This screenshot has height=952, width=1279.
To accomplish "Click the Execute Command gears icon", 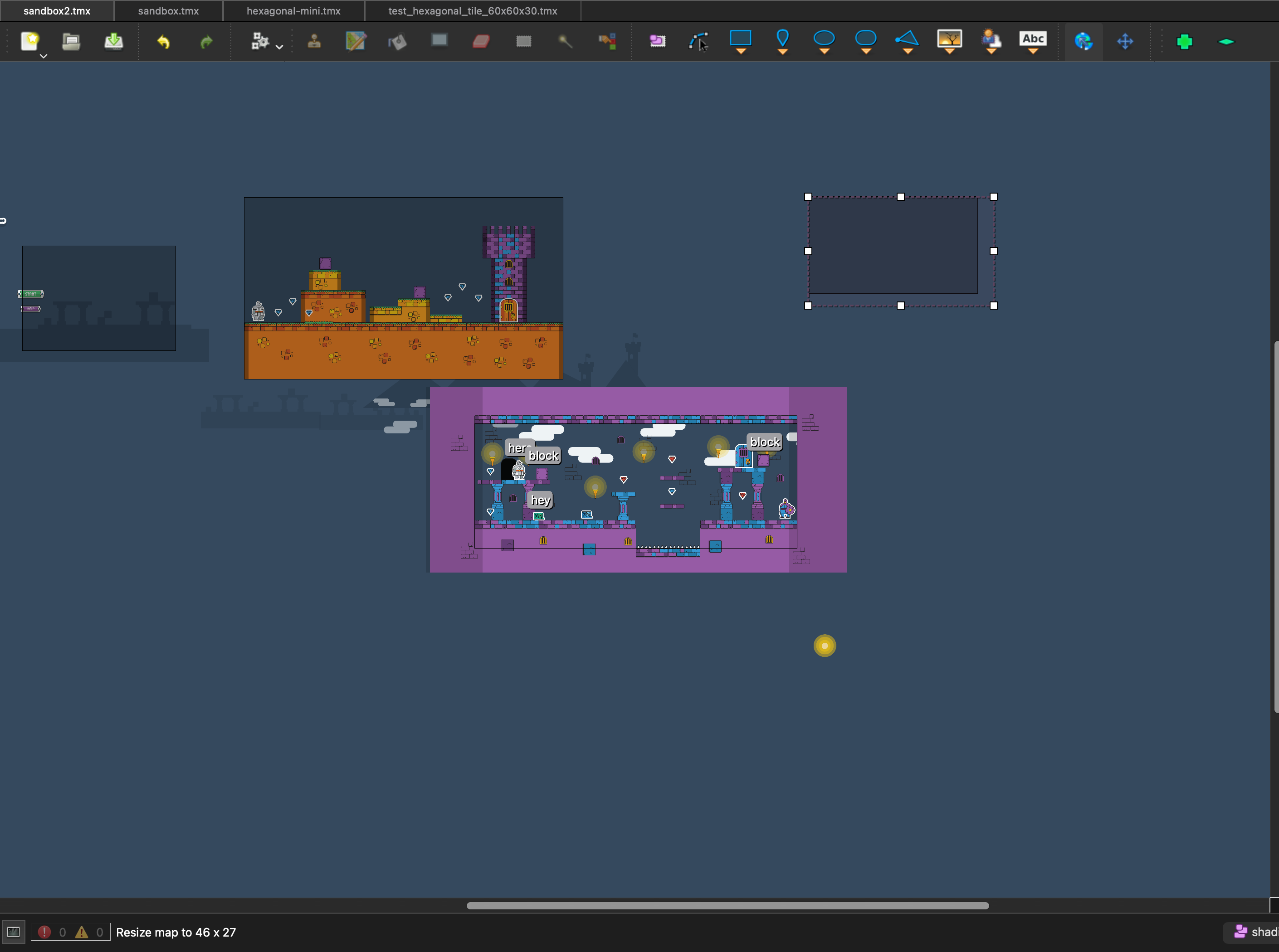I will pyautogui.click(x=260, y=41).
